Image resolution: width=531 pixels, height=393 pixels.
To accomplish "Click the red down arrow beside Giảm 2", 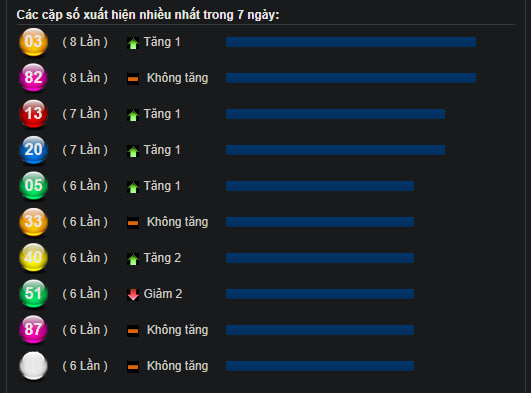I will point(133,295).
